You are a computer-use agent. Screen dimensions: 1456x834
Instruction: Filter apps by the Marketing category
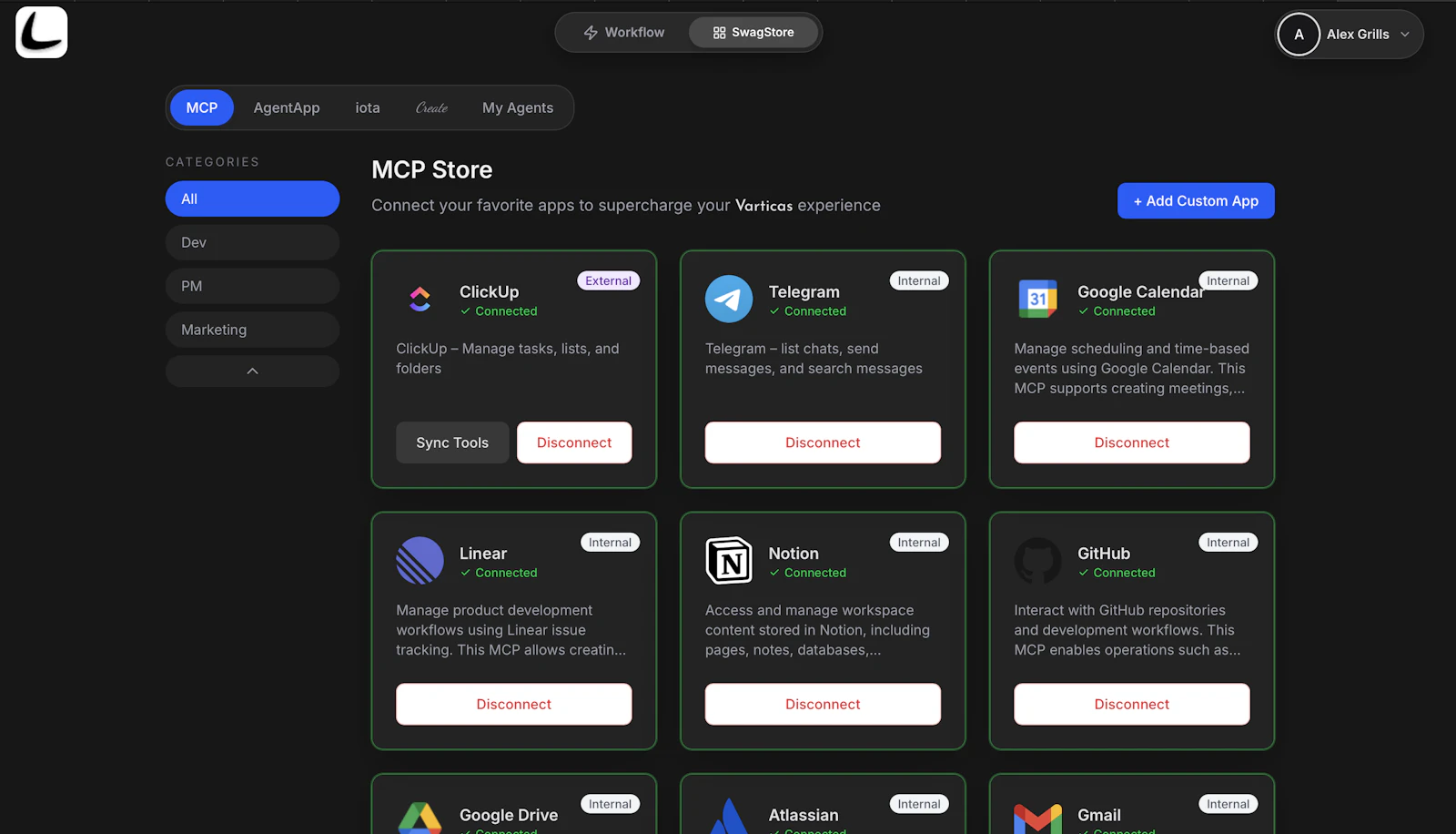252,330
